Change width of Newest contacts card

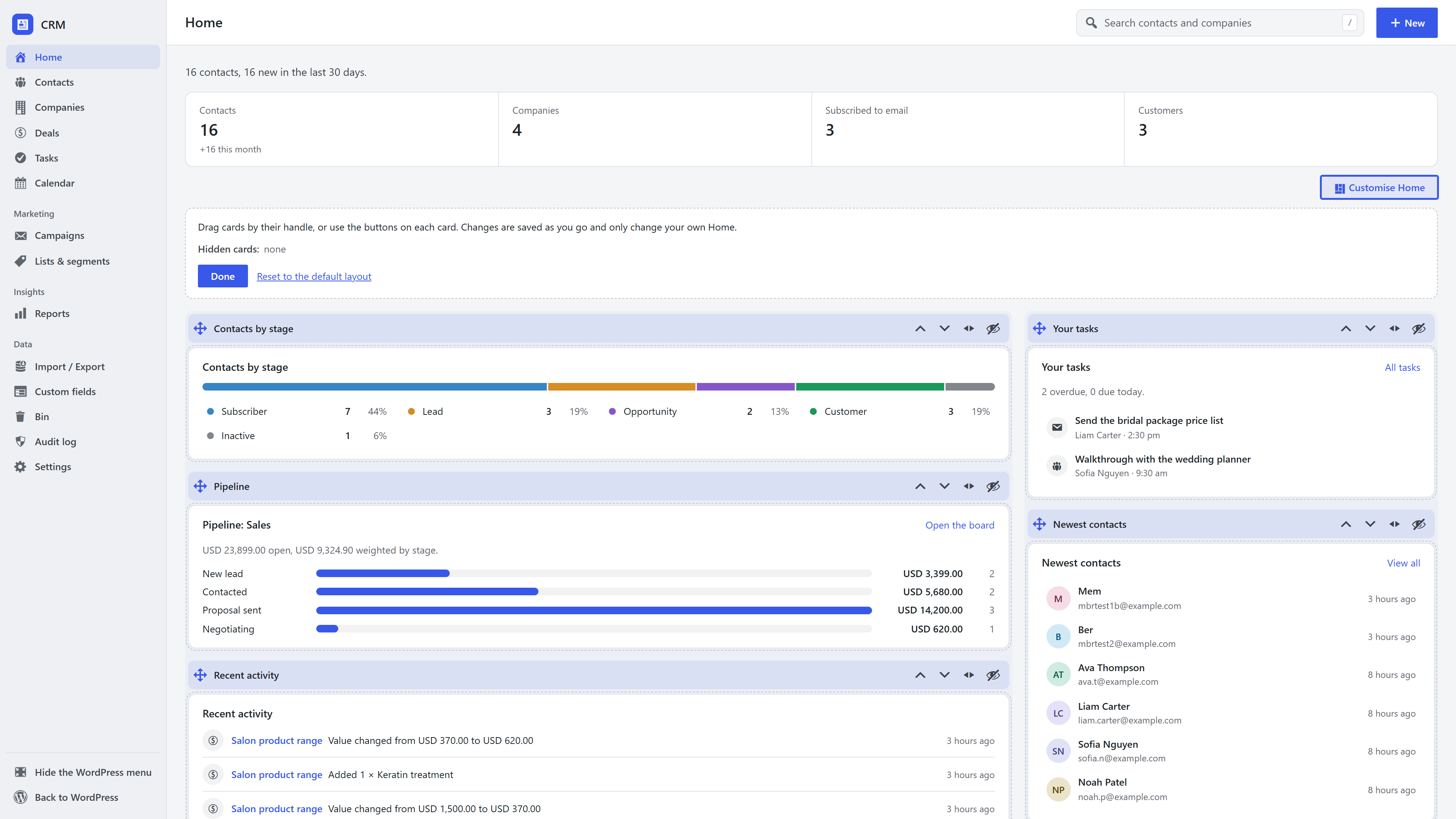click(1395, 524)
